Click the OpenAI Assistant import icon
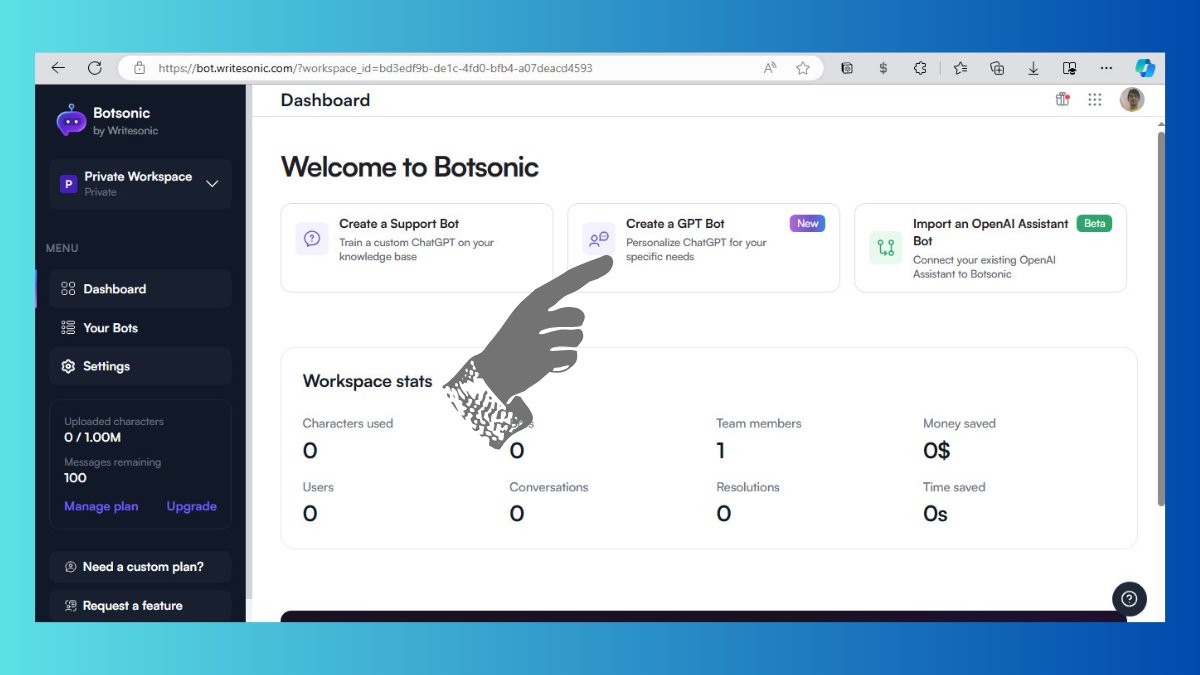The image size is (1200, 675). (x=886, y=247)
